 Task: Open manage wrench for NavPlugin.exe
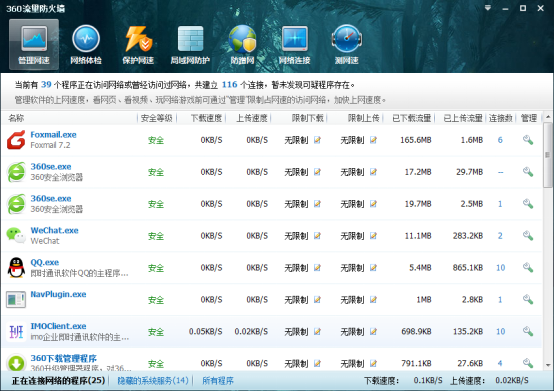(x=528, y=300)
